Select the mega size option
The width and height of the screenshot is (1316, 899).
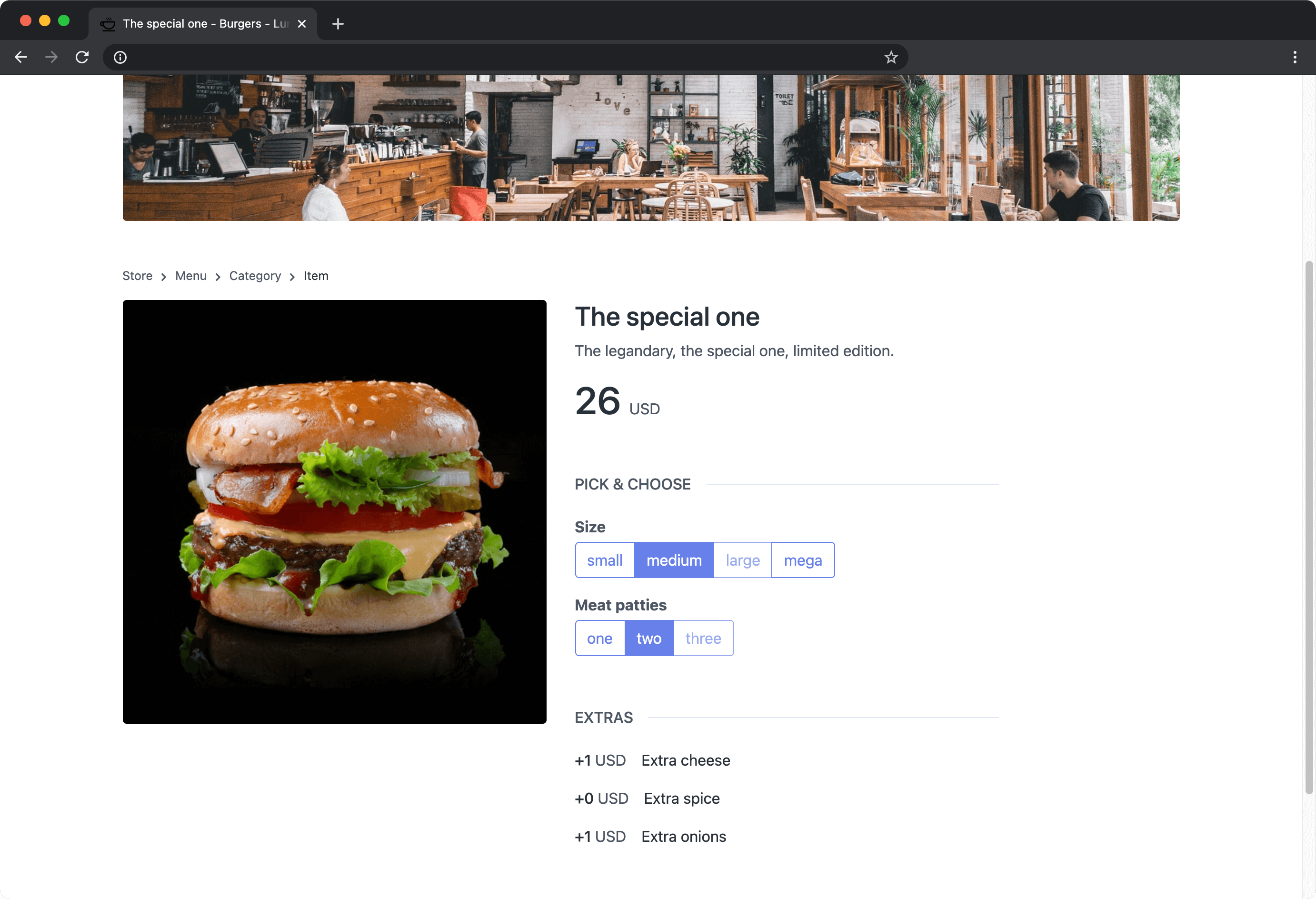[x=803, y=559]
